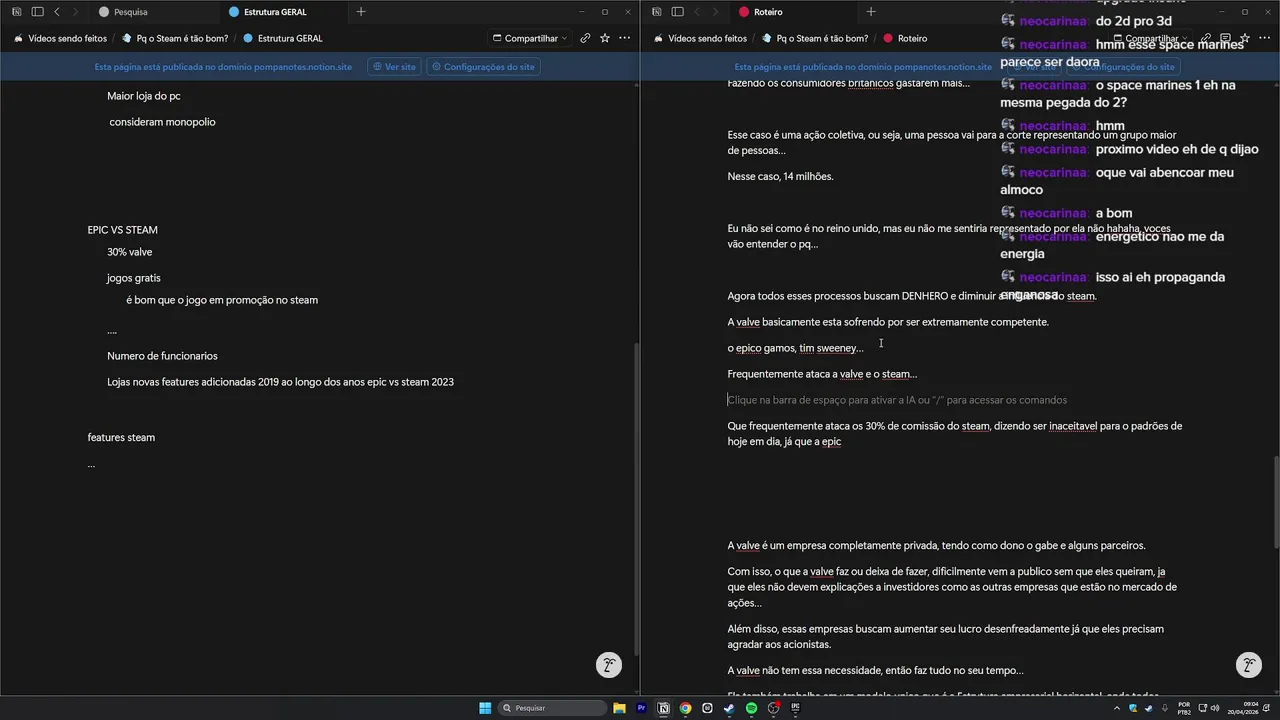This screenshot has height=720, width=1280.
Task: Show hidden system tray icons
Action: [1117, 708]
